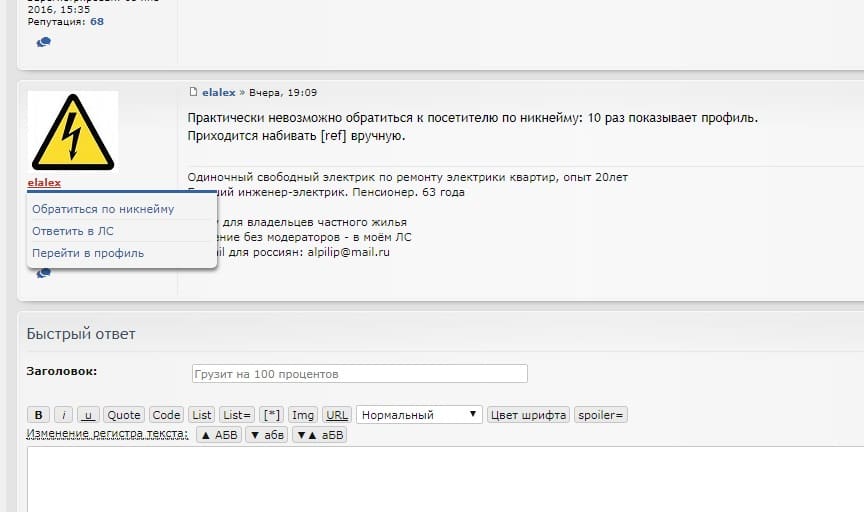Click the chat bubble icon under Репутация
This screenshot has height=512, width=864.
pyautogui.click(x=43, y=42)
